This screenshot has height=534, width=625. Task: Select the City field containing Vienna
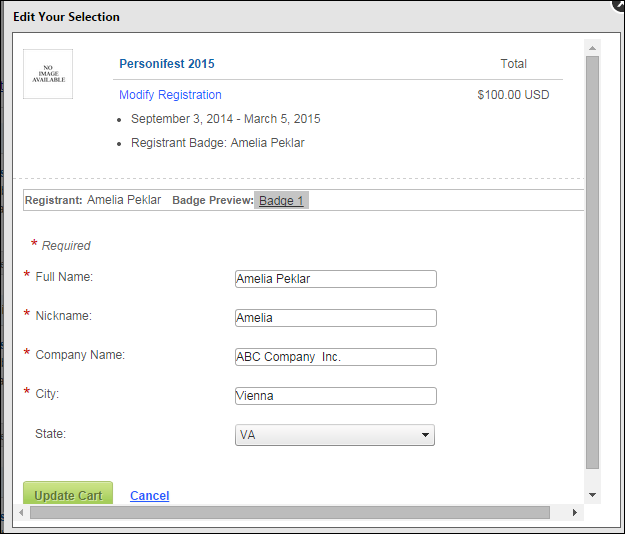(336, 396)
